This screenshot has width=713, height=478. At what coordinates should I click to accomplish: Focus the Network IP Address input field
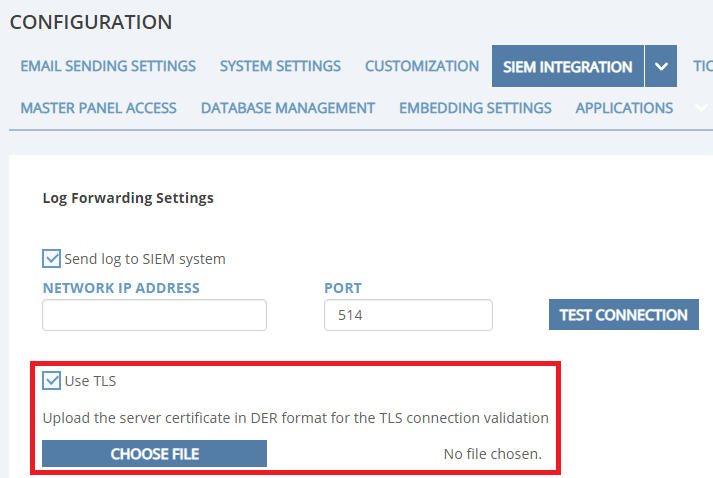point(154,315)
